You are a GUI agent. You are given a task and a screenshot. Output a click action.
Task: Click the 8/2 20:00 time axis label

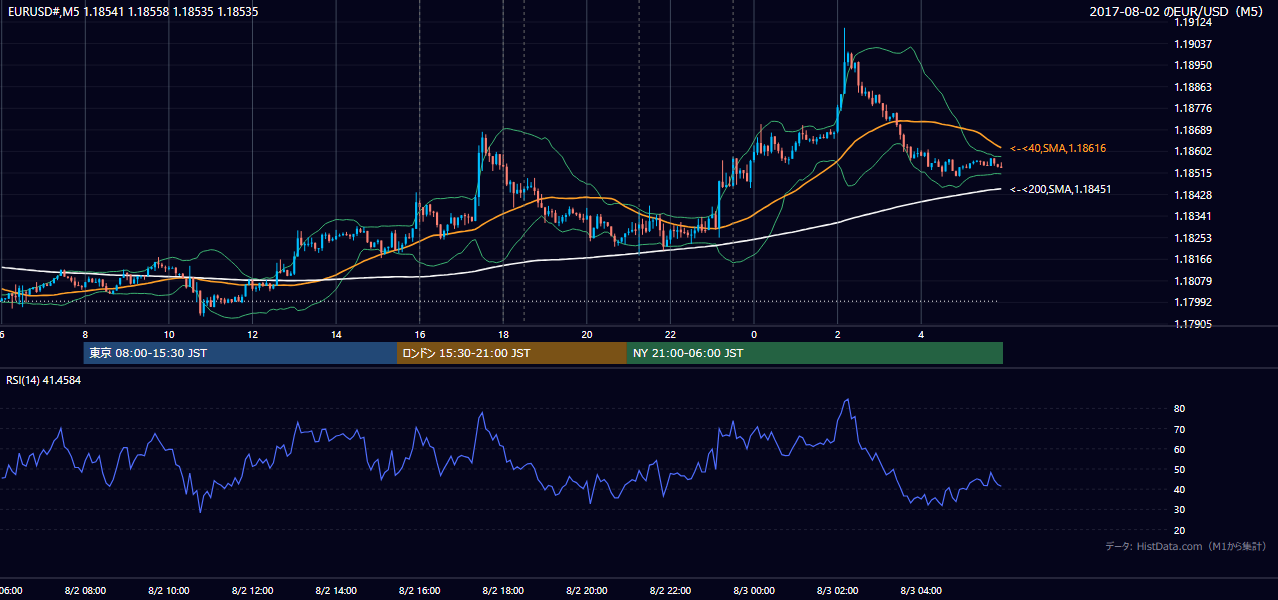589,591
